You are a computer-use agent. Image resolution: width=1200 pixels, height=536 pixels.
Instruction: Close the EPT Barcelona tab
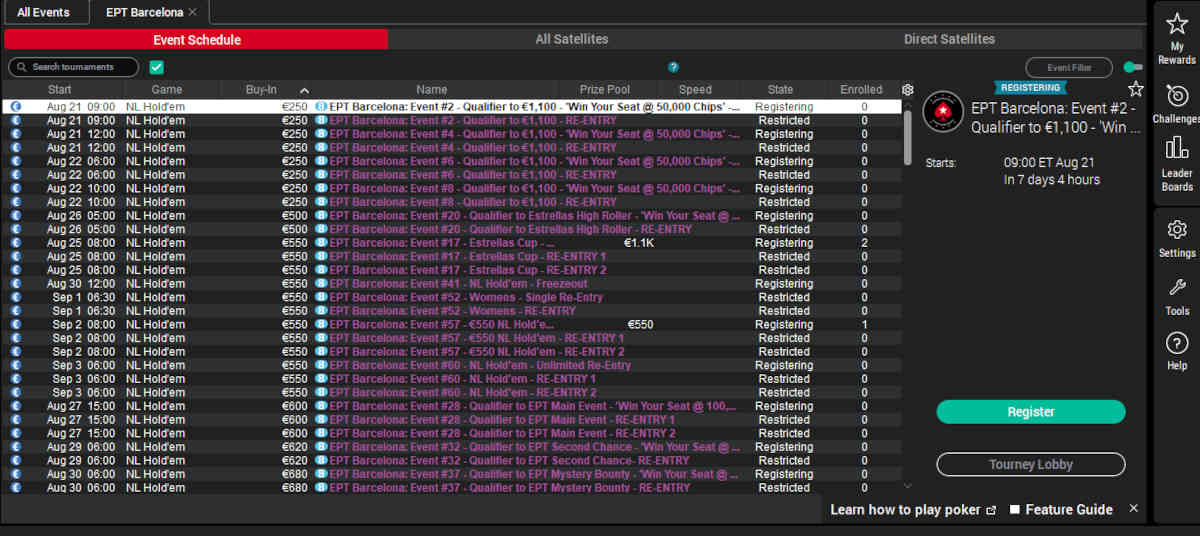(x=193, y=12)
